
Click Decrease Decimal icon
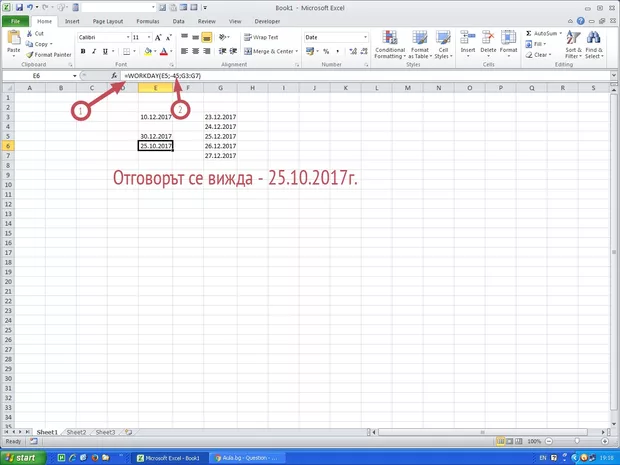click(x=364, y=51)
